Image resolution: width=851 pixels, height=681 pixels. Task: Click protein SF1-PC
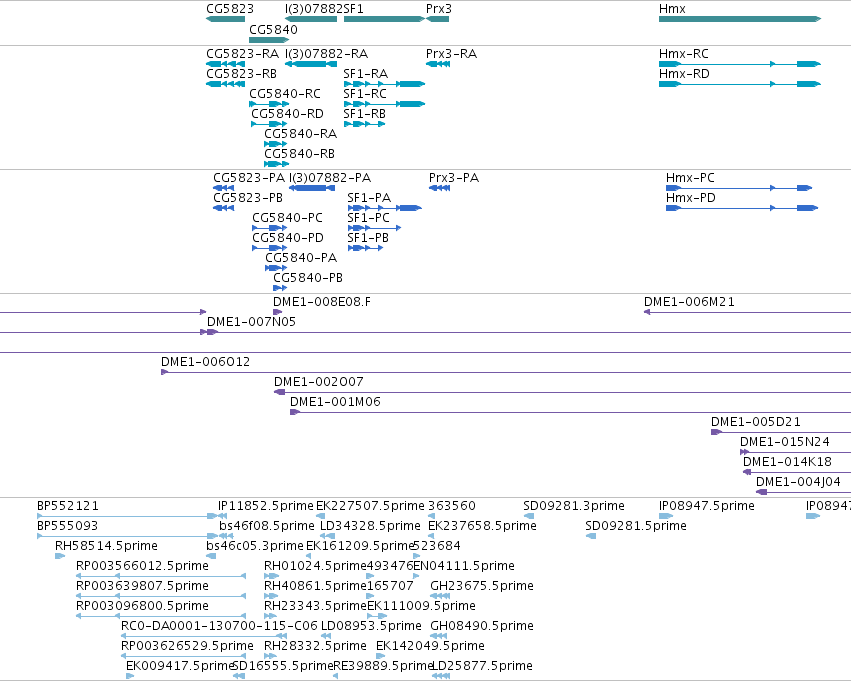pyautogui.click(x=374, y=228)
